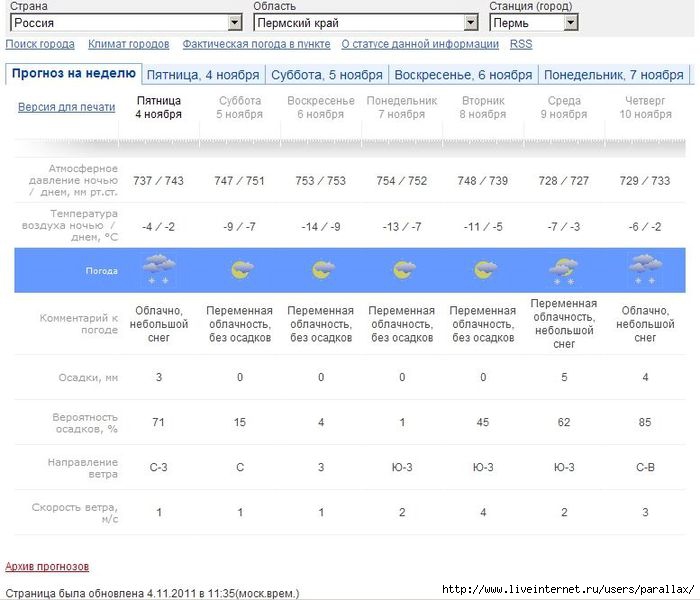
Task: Click pressure value 754 / 752
Action: point(402,181)
